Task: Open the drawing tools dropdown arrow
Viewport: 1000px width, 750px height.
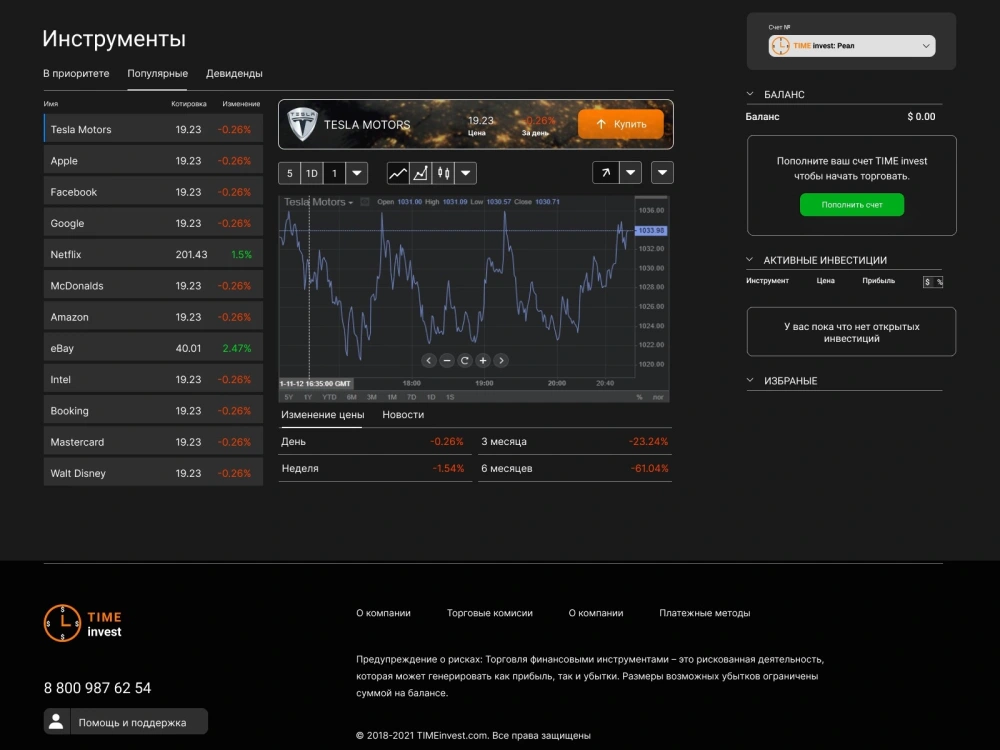Action: [630, 172]
